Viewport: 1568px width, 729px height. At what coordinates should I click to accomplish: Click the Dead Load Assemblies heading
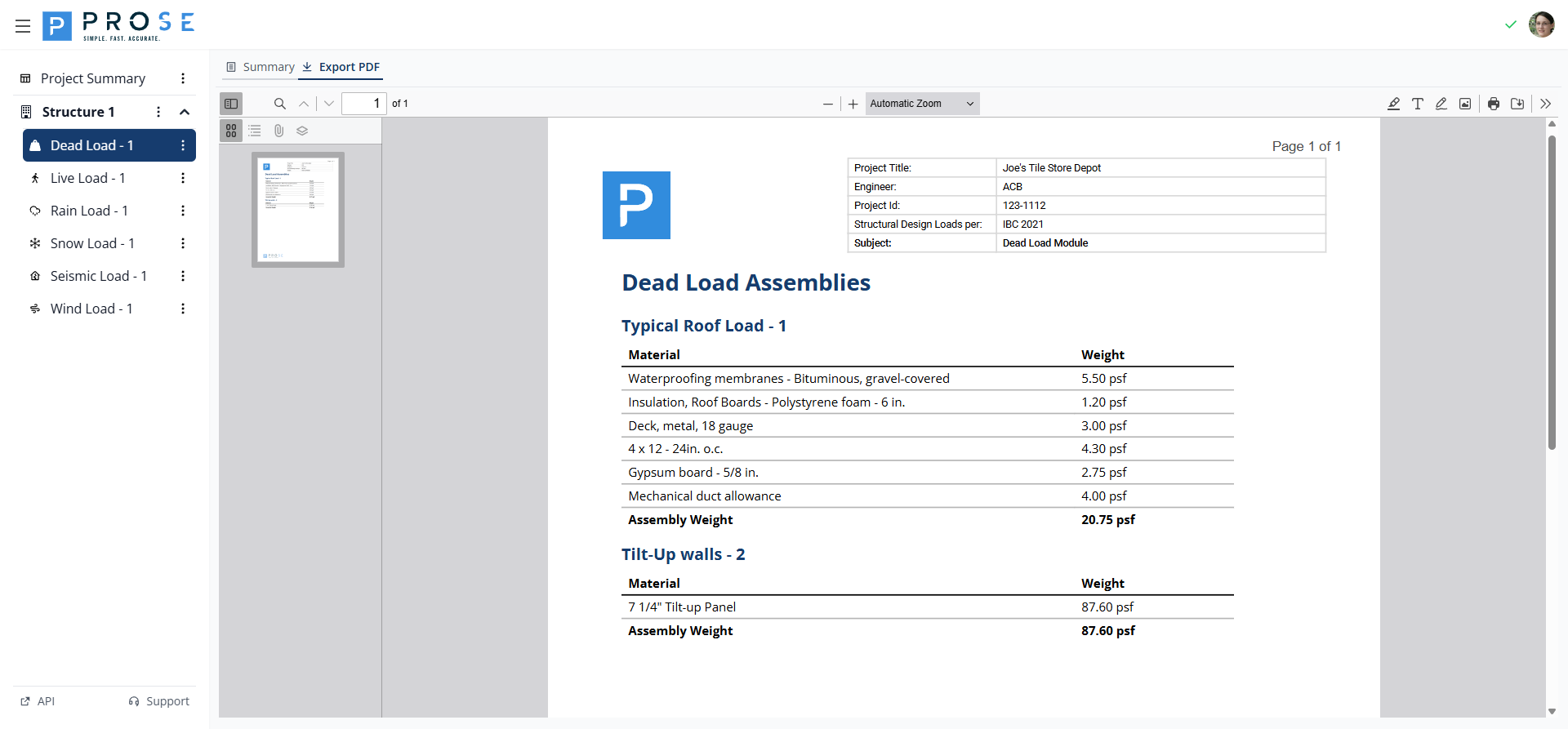pyautogui.click(x=746, y=282)
